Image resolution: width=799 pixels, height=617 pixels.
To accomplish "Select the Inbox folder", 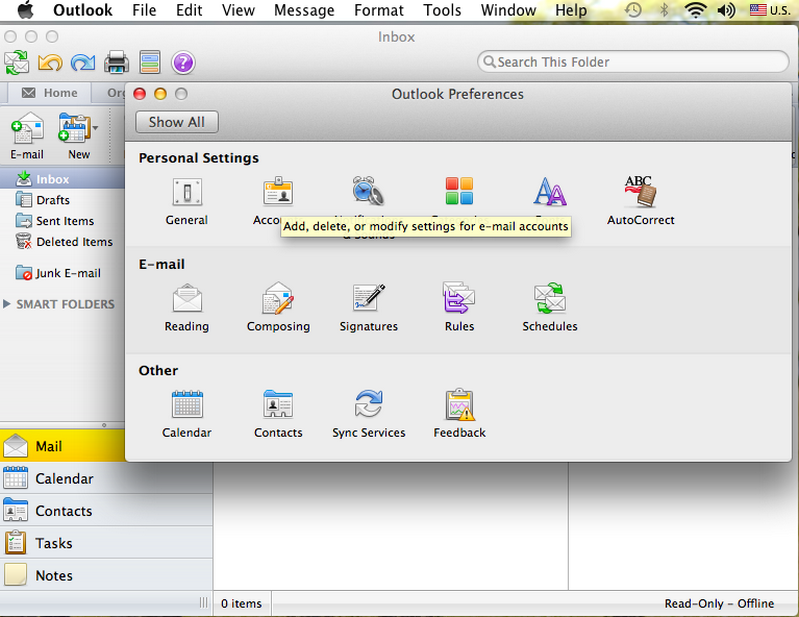I will (x=62, y=179).
